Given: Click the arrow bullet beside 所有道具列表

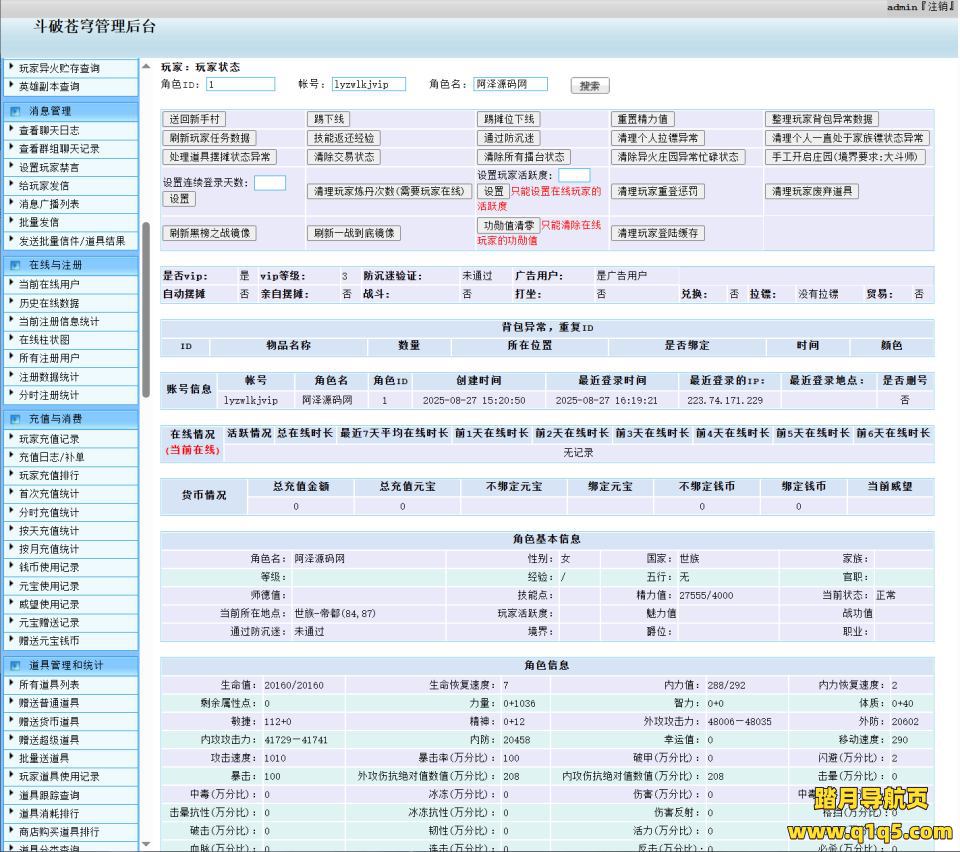Looking at the screenshot, I should point(11,684).
